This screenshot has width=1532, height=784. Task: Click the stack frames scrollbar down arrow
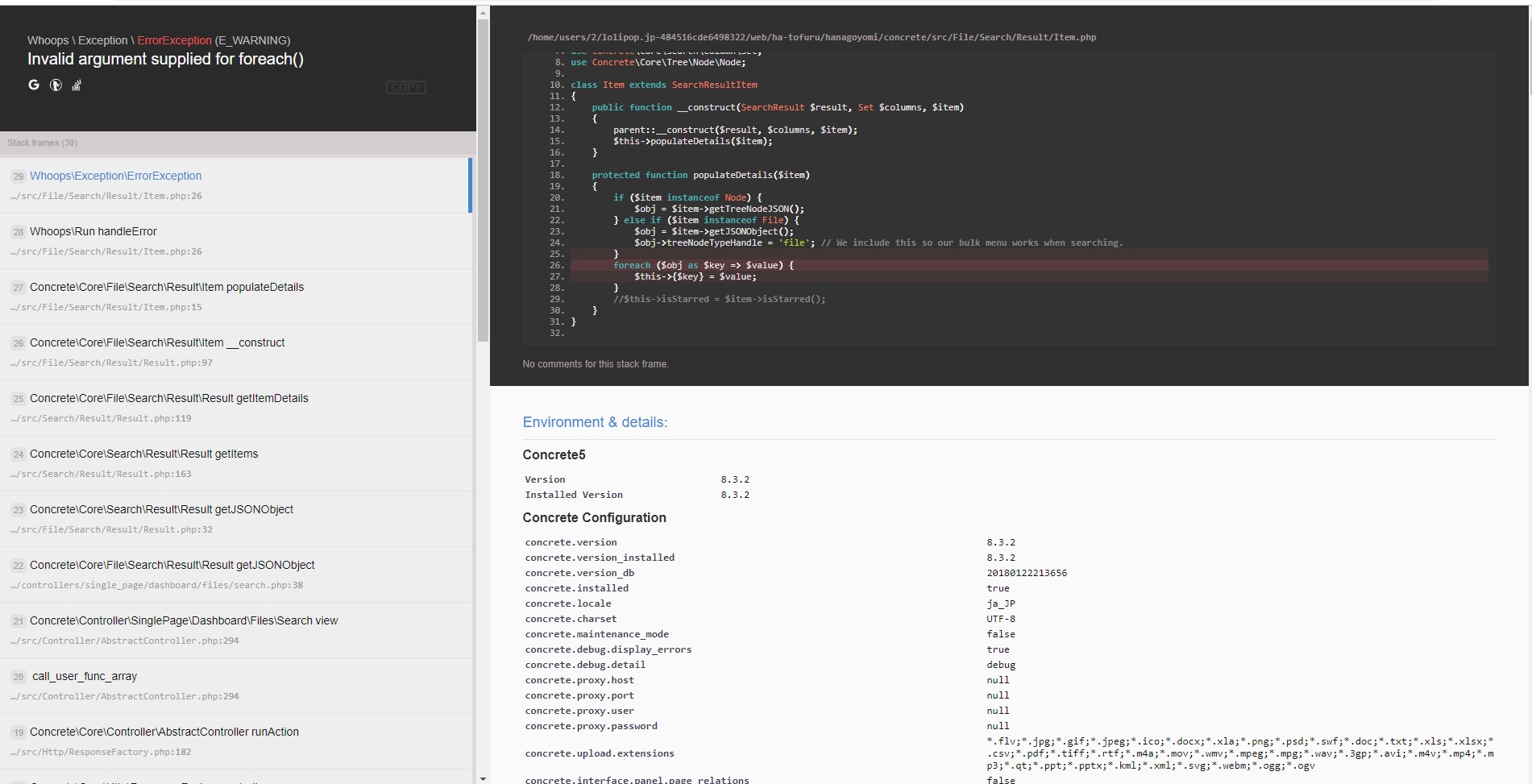pos(483,778)
